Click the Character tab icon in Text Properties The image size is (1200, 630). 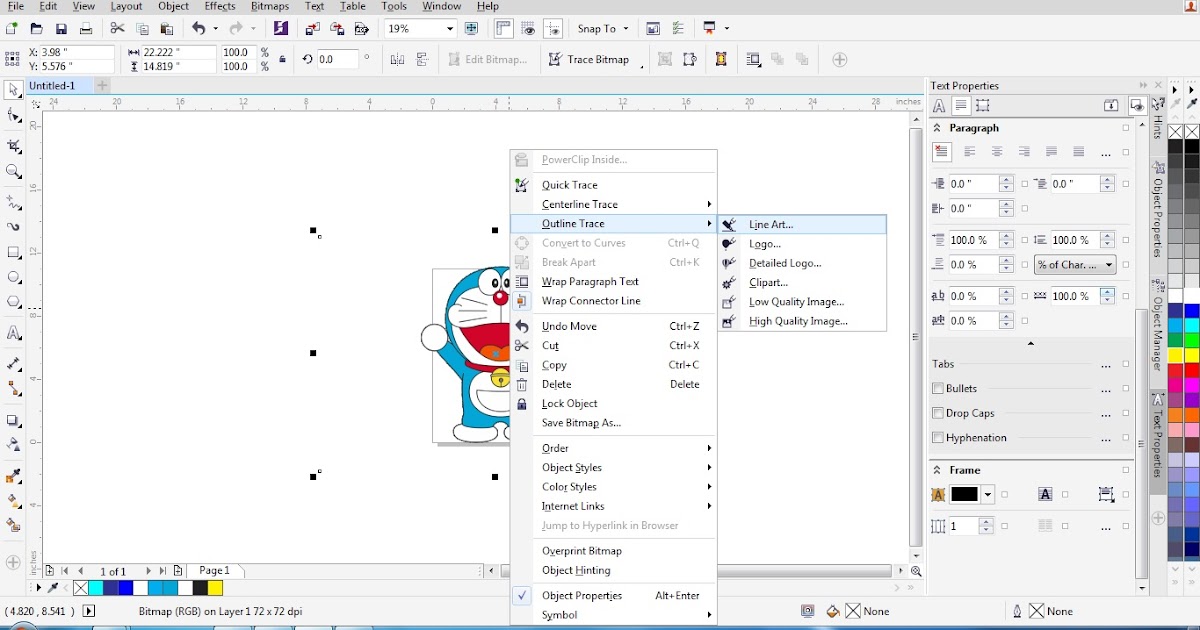point(939,105)
